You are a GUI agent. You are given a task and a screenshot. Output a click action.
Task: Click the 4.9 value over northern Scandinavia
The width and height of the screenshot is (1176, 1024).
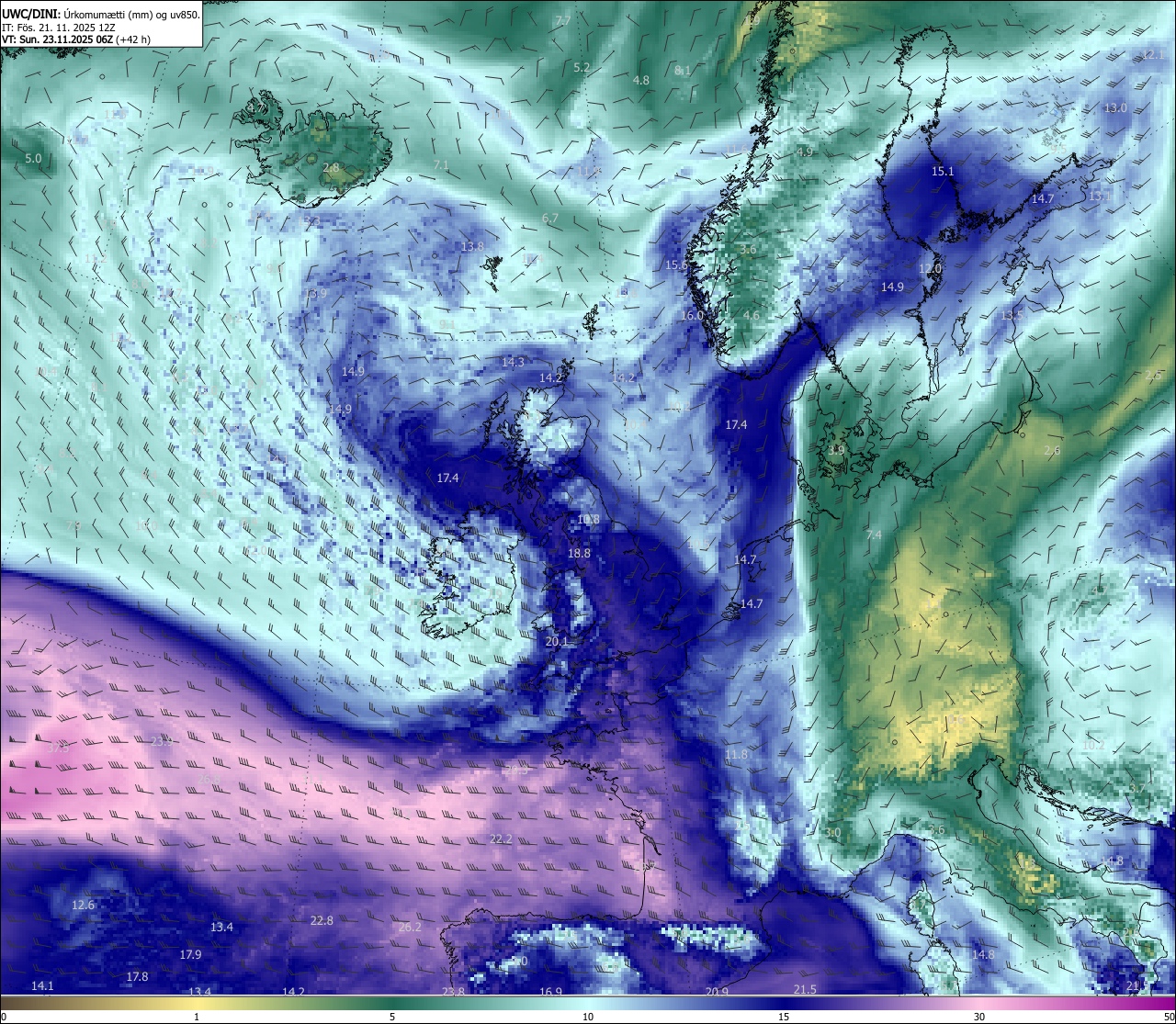click(x=805, y=152)
